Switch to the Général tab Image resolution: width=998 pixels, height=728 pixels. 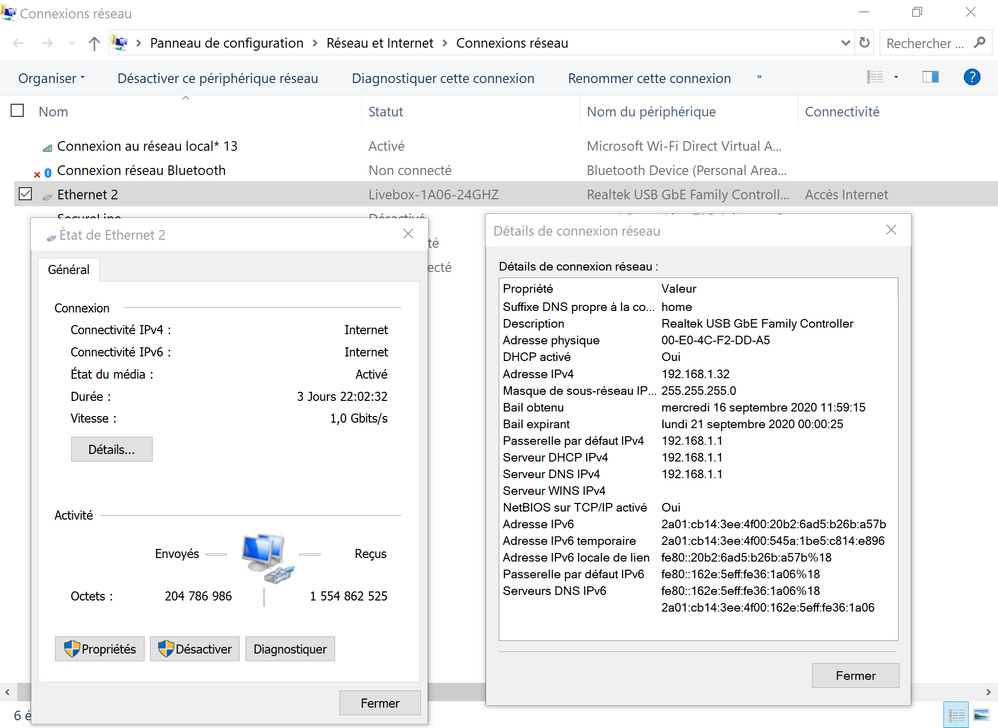click(x=68, y=269)
